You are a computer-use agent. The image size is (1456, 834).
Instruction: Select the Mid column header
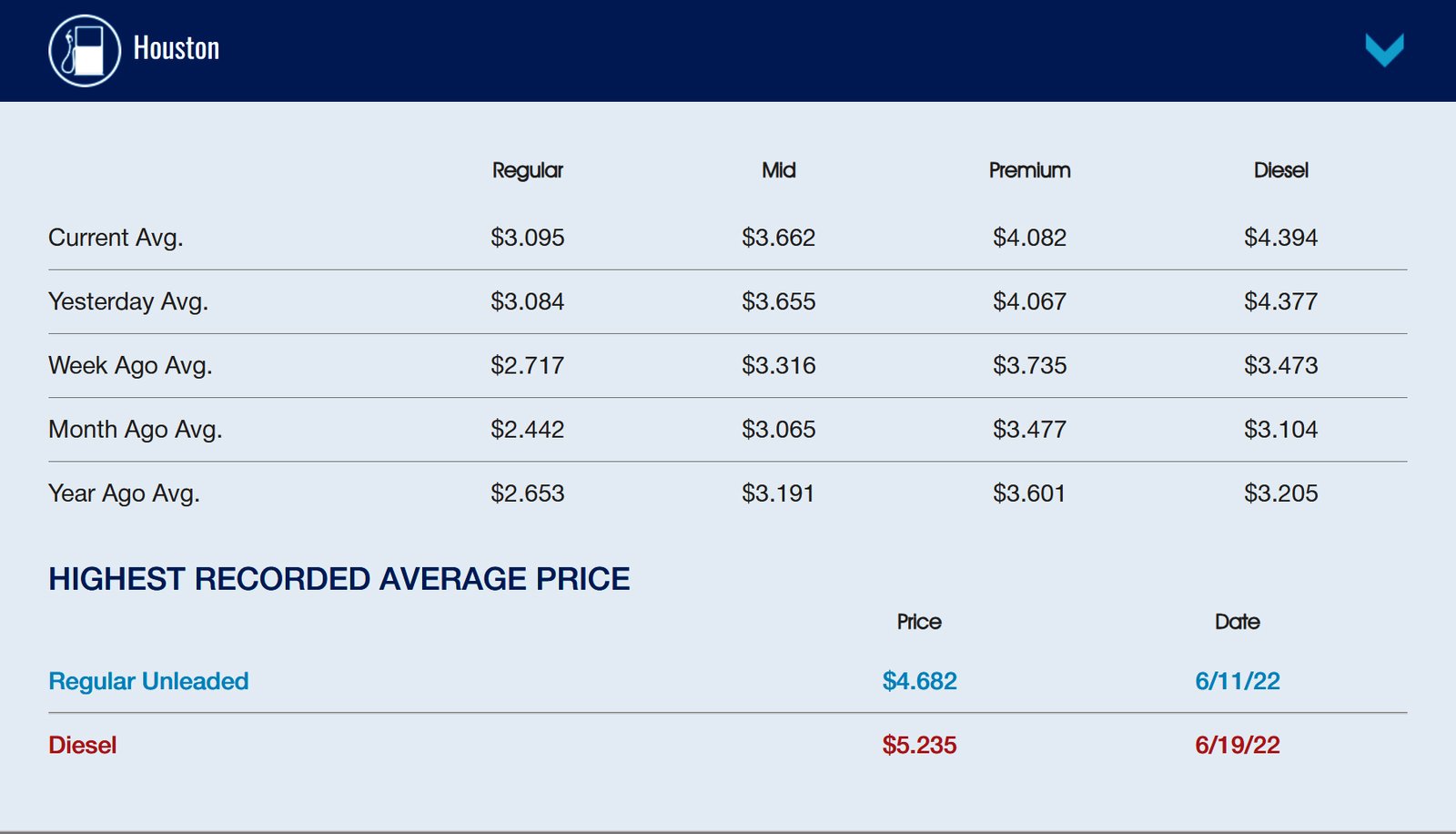(778, 170)
